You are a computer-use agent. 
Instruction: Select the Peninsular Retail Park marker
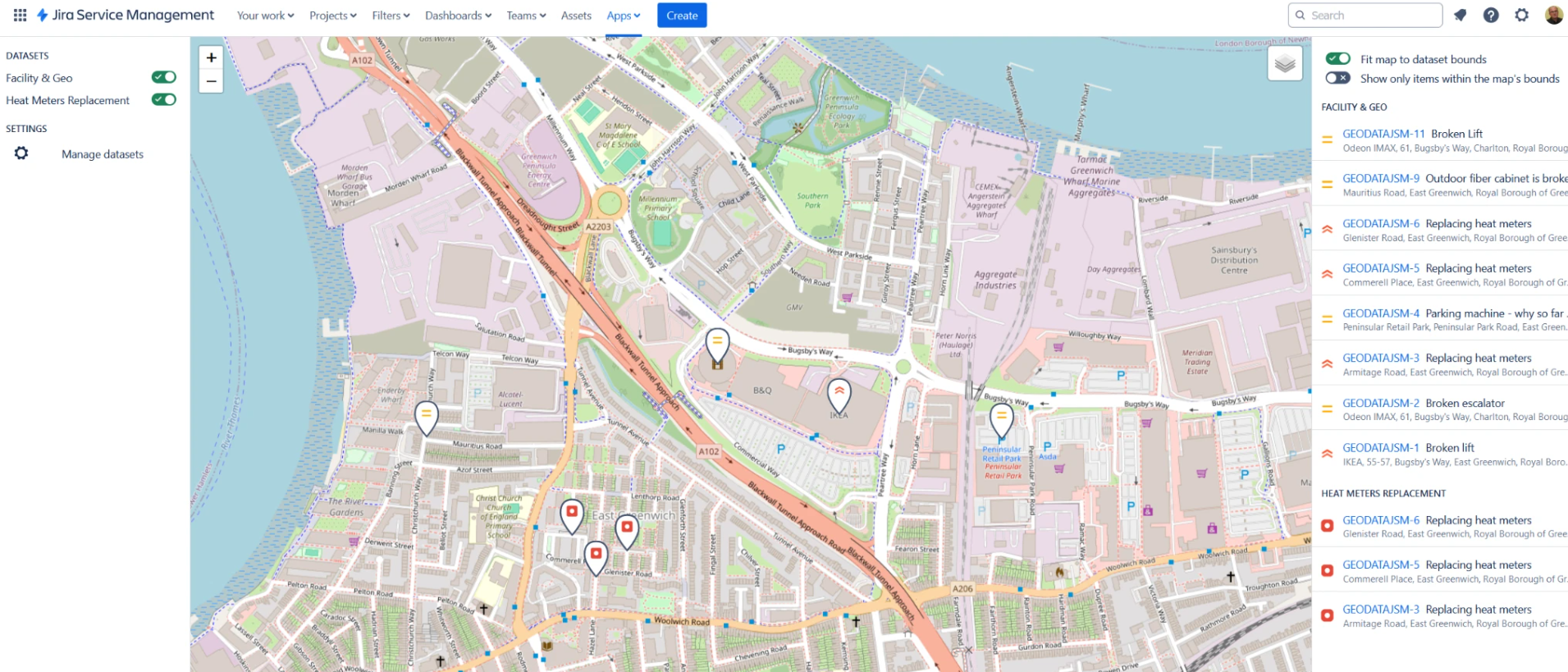pyautogui.click(x=1001, y=421)
